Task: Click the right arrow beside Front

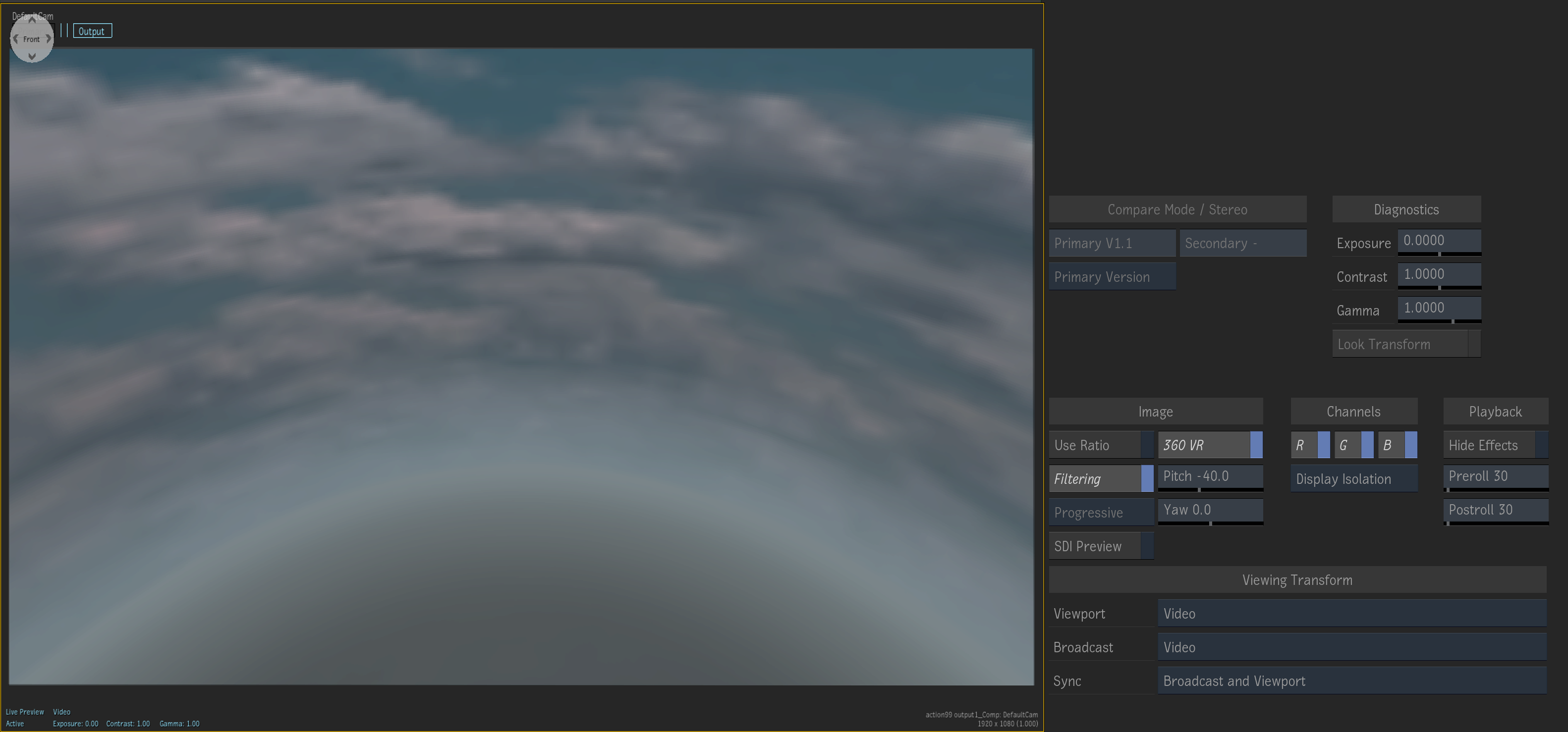Action: click(48, 38)
